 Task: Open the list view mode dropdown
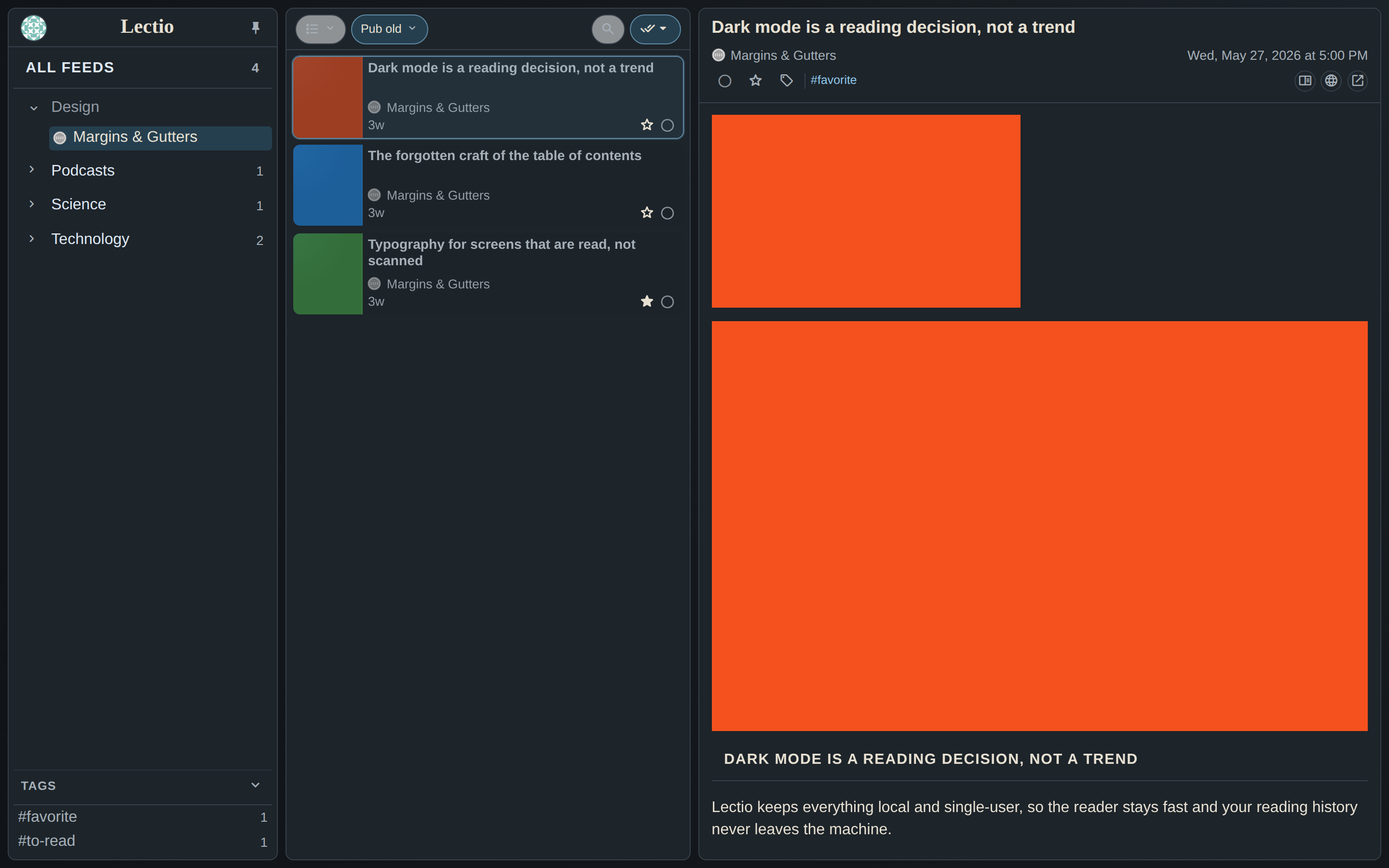point(320,29)
